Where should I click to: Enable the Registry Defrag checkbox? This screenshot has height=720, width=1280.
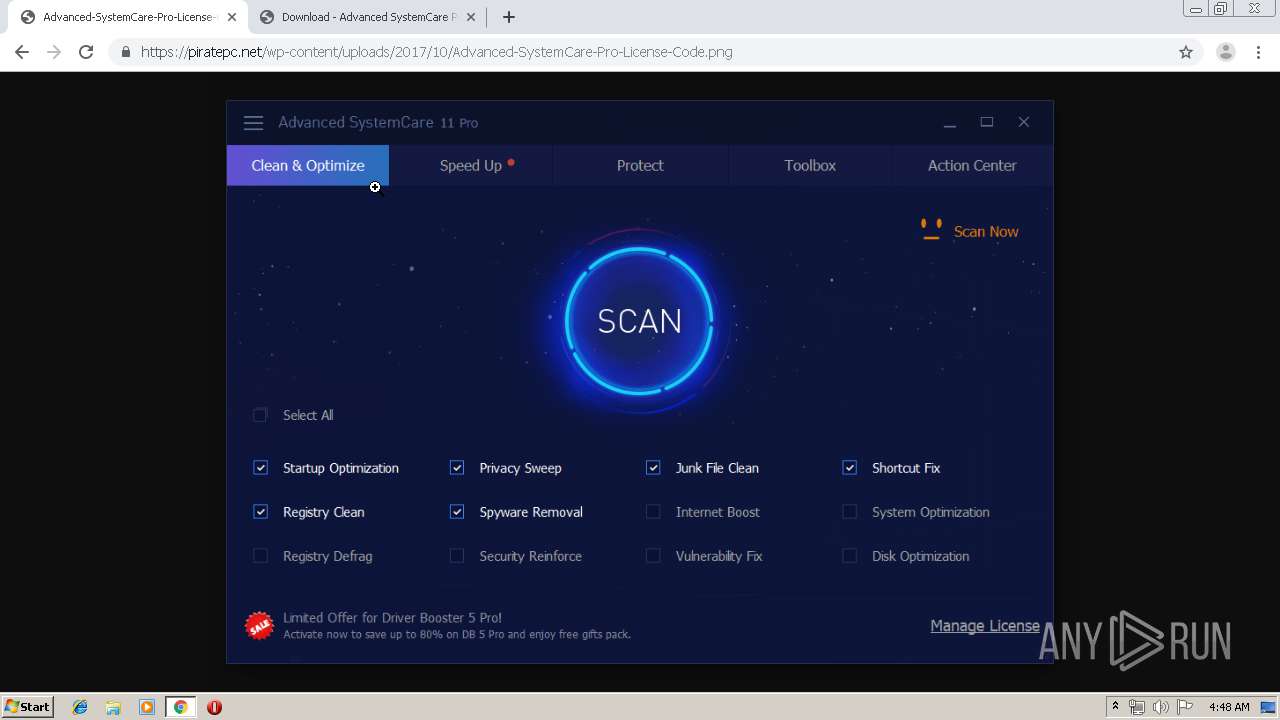pos(260,556)
